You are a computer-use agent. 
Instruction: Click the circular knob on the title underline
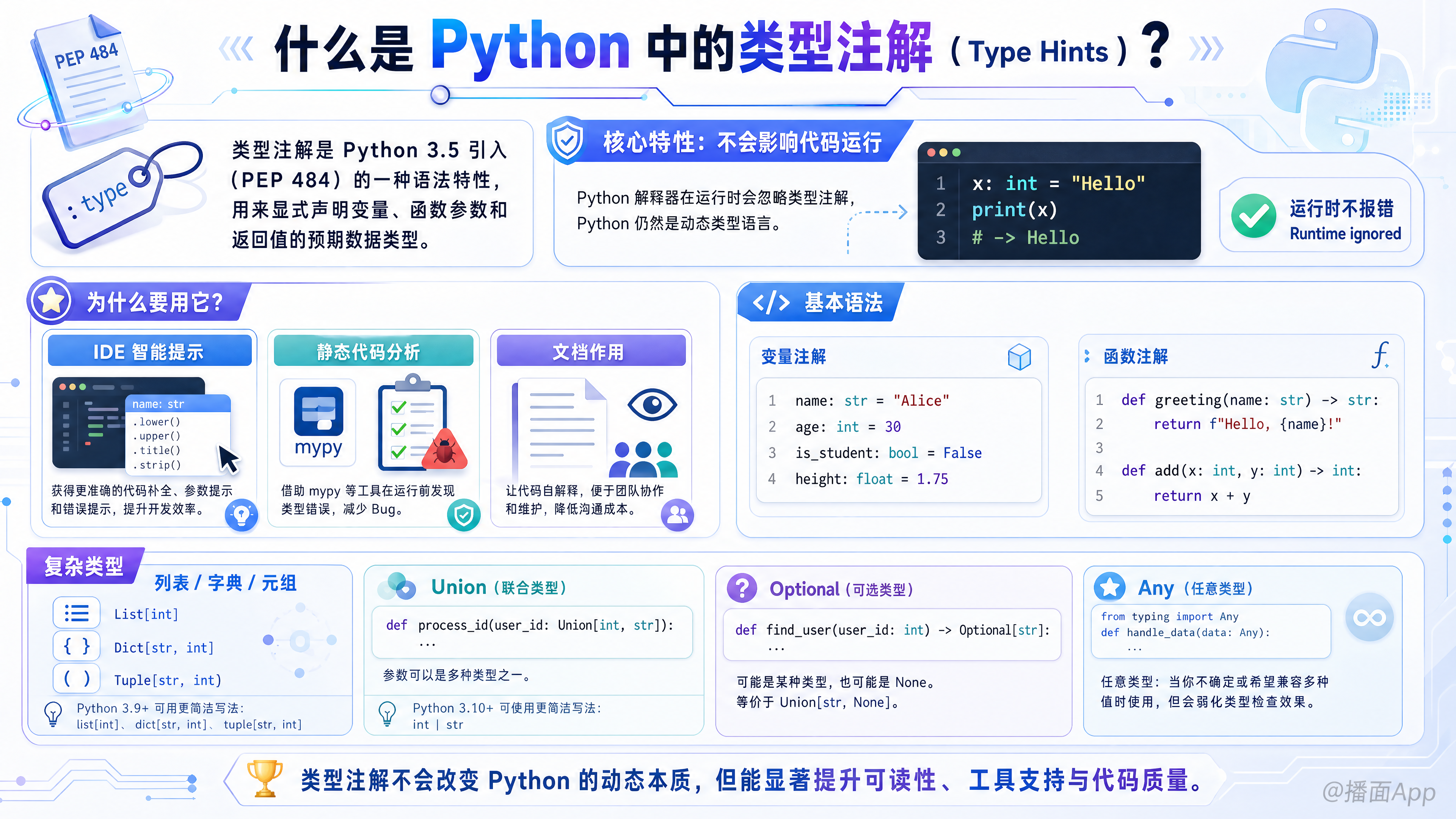pyautogui.click(x=440, y=94)
